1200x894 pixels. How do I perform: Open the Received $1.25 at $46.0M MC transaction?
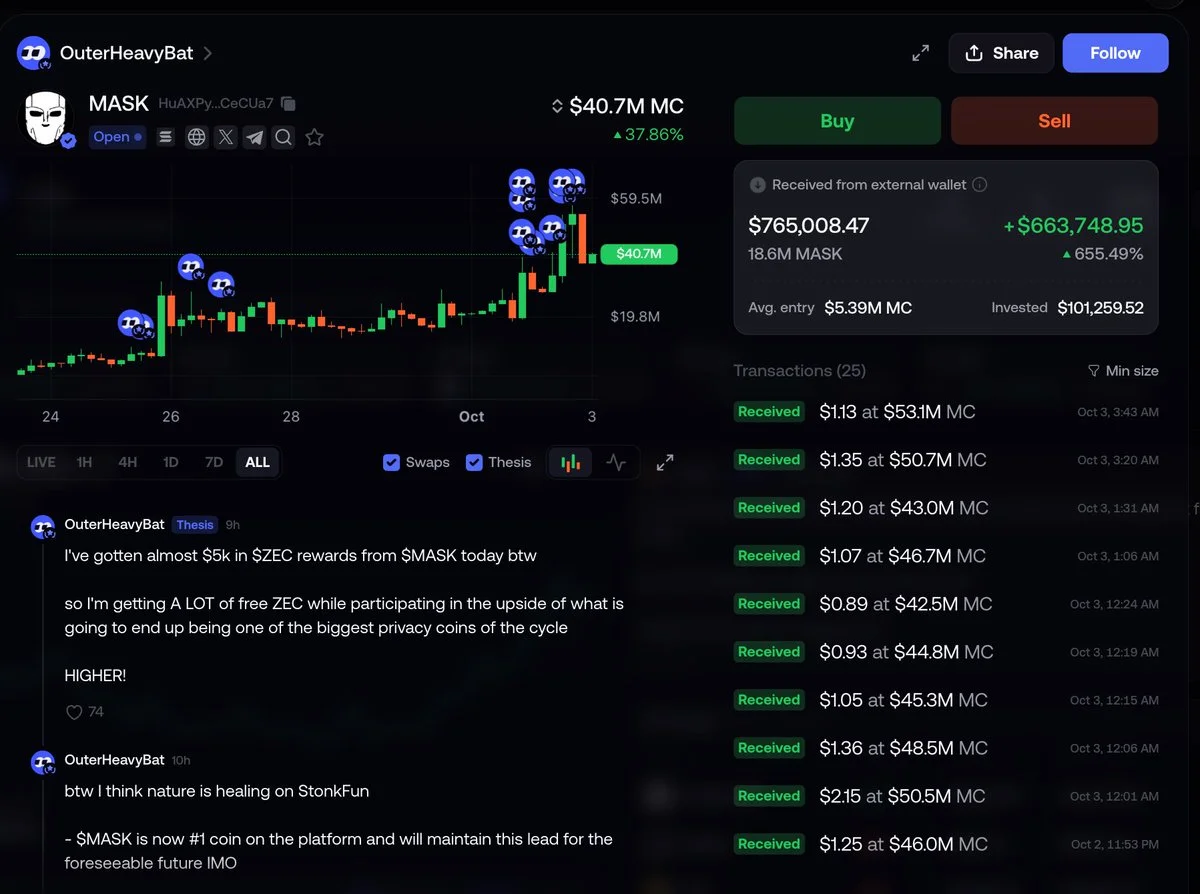(946, 844)
